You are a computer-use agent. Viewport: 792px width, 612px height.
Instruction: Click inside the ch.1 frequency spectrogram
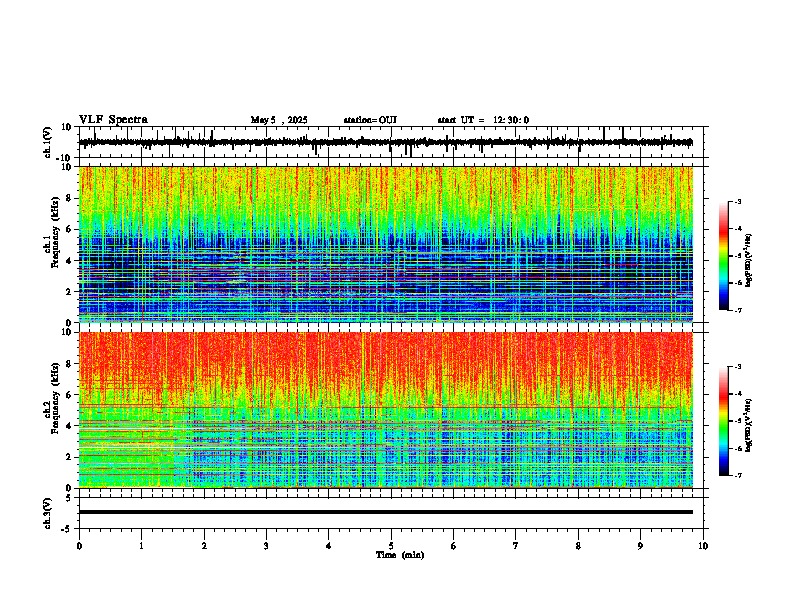[x=386, y=244]
